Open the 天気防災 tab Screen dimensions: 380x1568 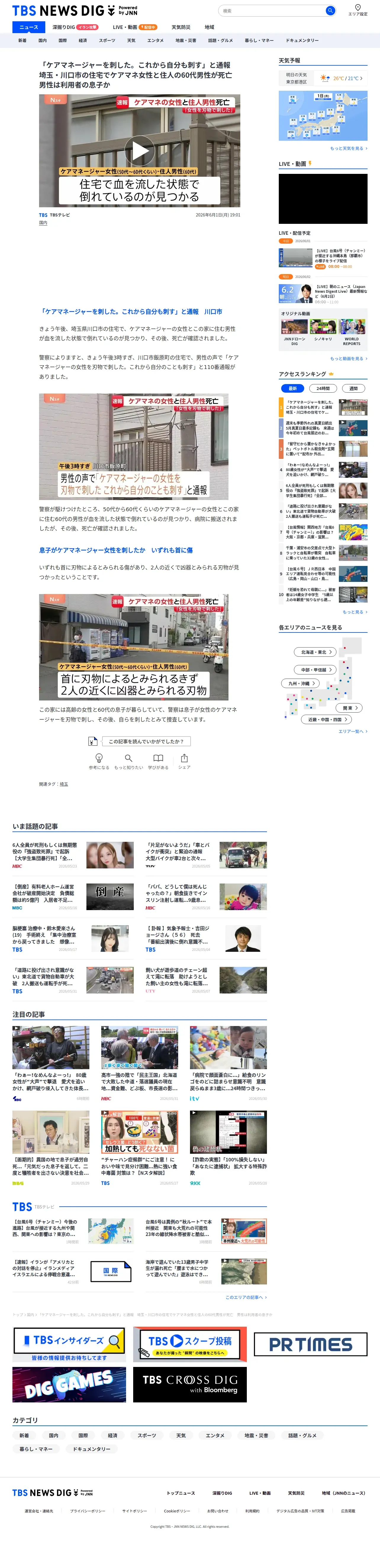point(181,27)
